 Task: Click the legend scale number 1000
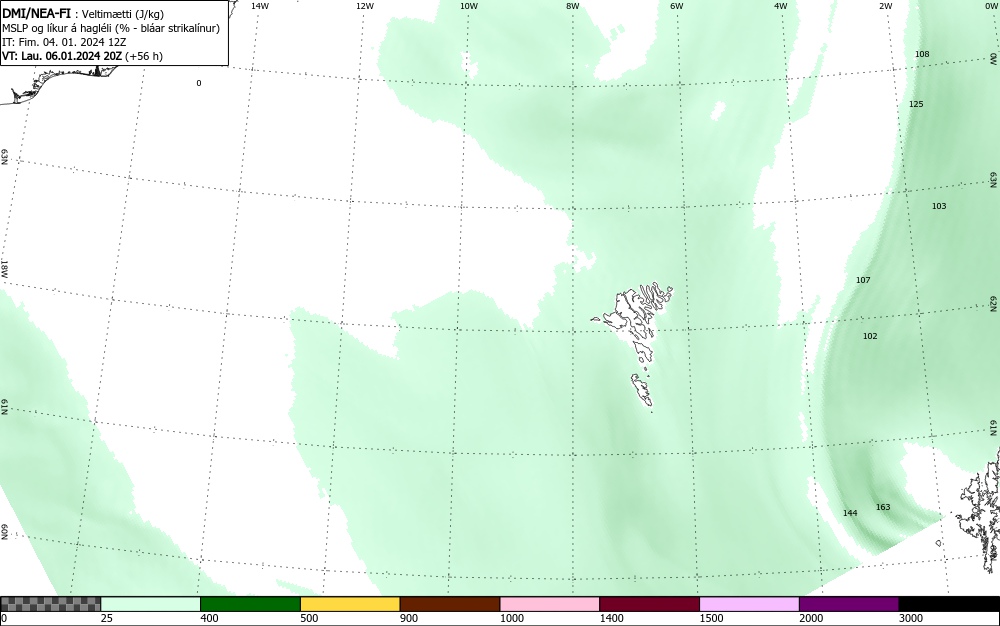click(511, 618)
